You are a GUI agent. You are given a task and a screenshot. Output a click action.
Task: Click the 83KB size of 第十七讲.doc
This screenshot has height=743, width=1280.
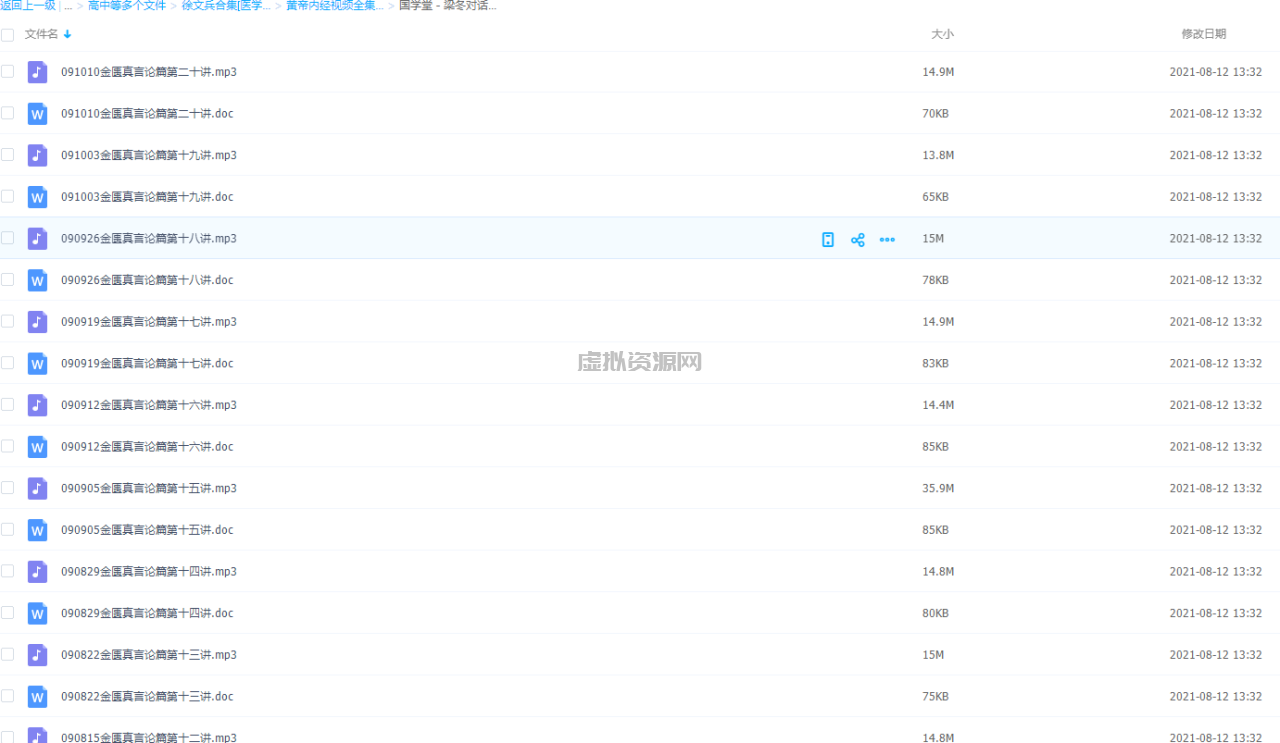tap(935, 363)
